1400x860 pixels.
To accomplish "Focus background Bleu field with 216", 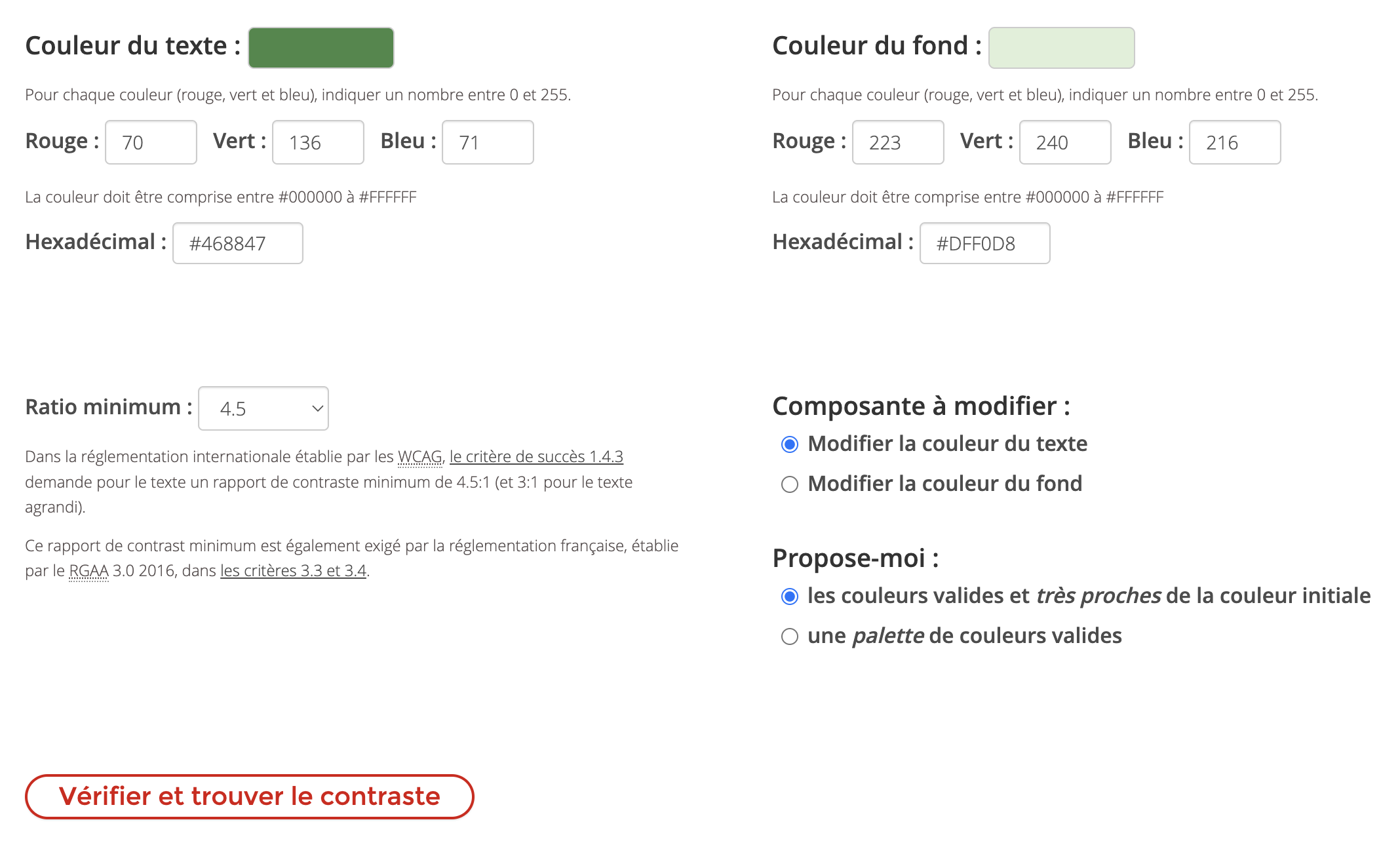I will 1235,142.
